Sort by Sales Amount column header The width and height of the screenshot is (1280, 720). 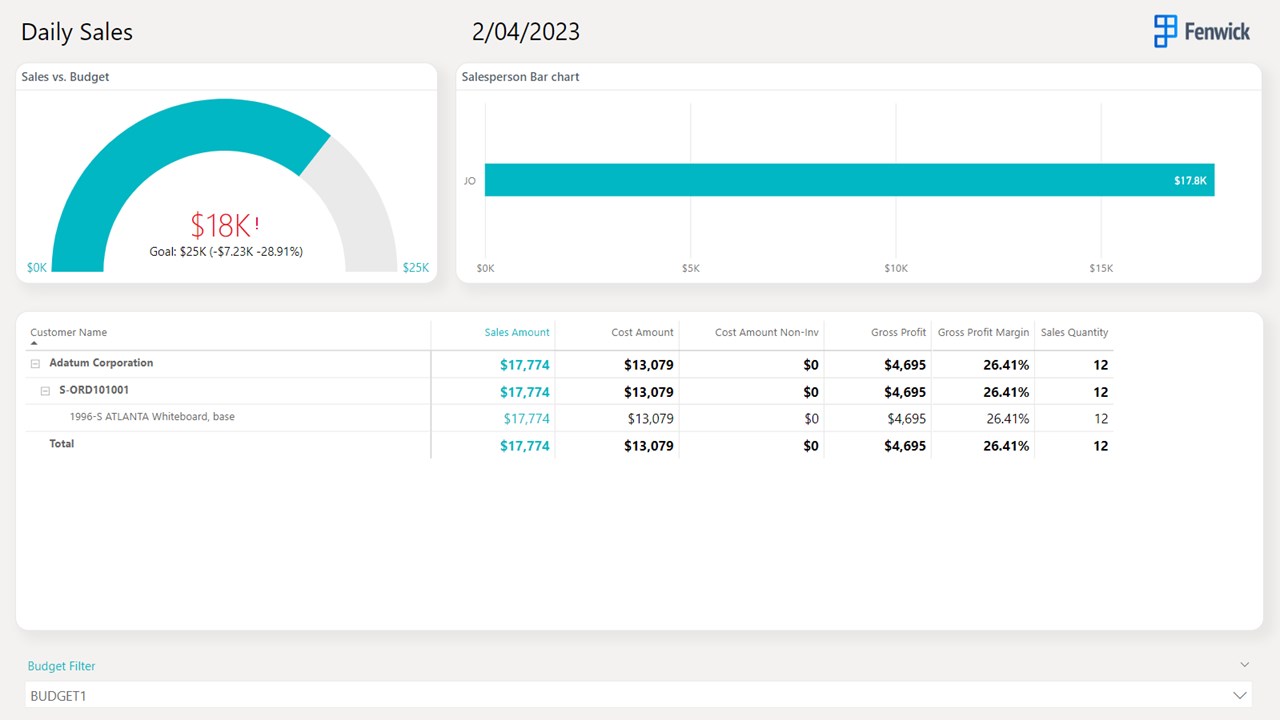pos(517,332)
